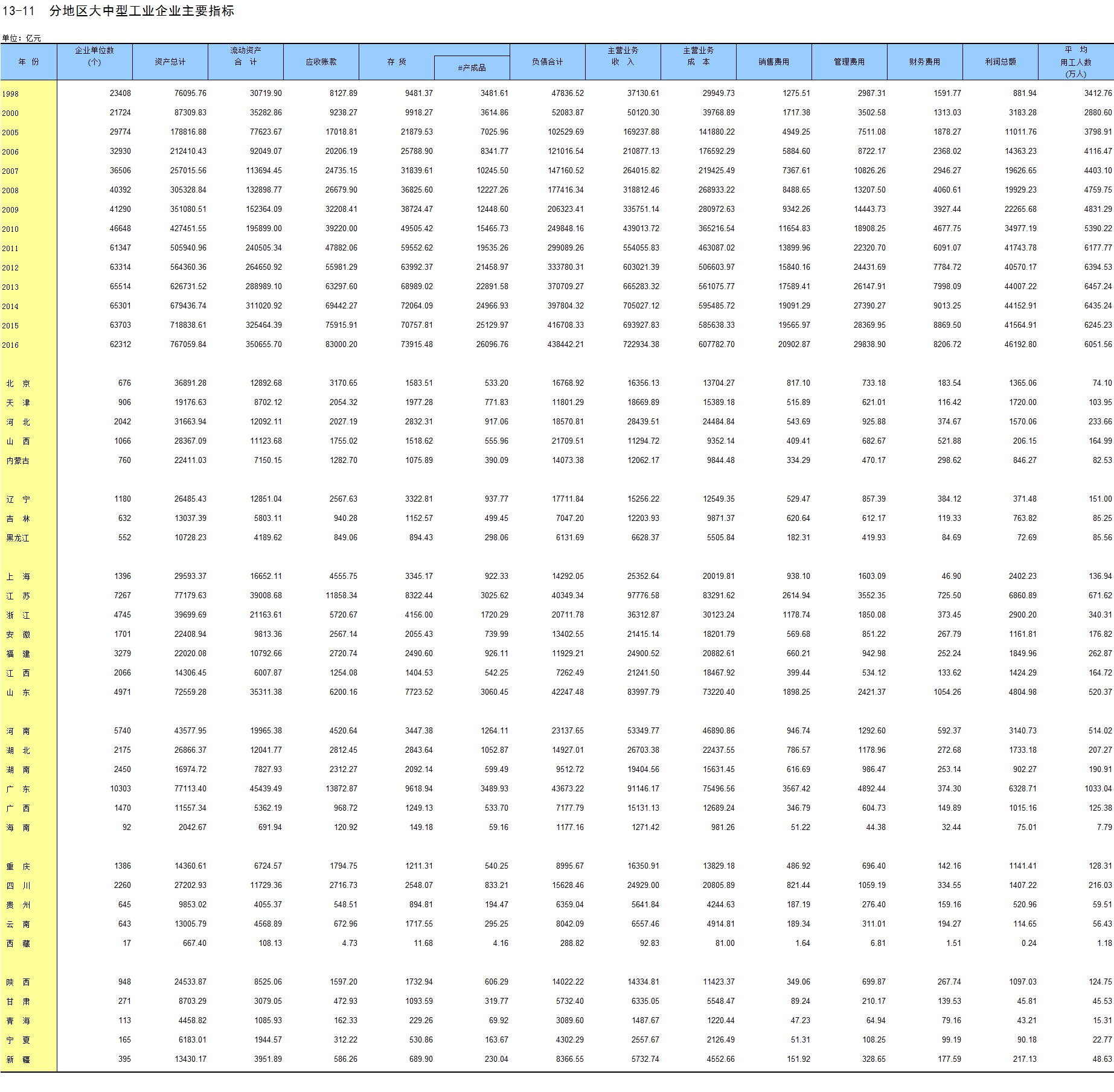The image size is (1114, 1092).
Task: Select the 销售费用 column header
Action: coord(773,62)
